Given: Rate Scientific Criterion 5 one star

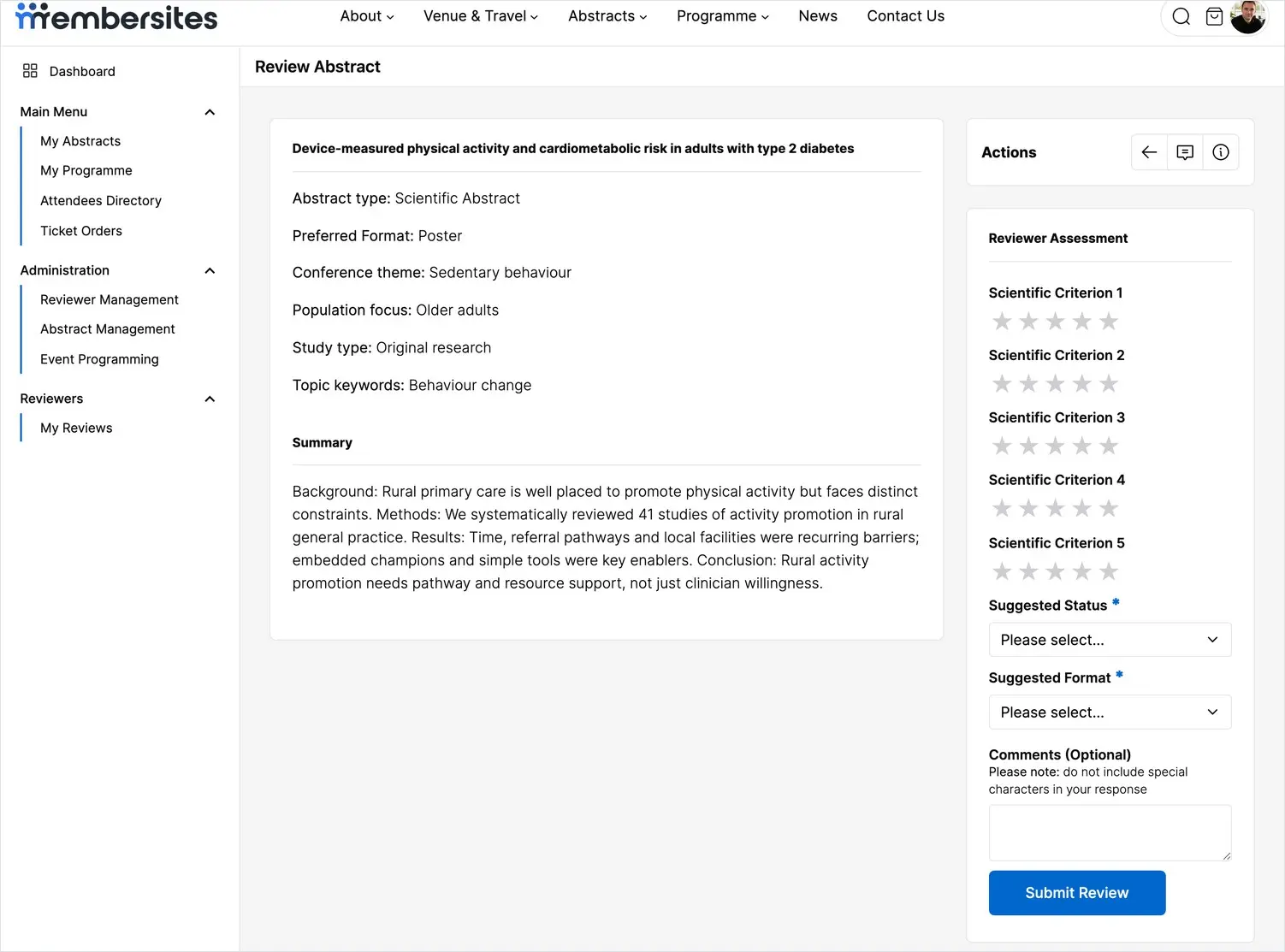Looking at the screenshot, I should 1002,571.
